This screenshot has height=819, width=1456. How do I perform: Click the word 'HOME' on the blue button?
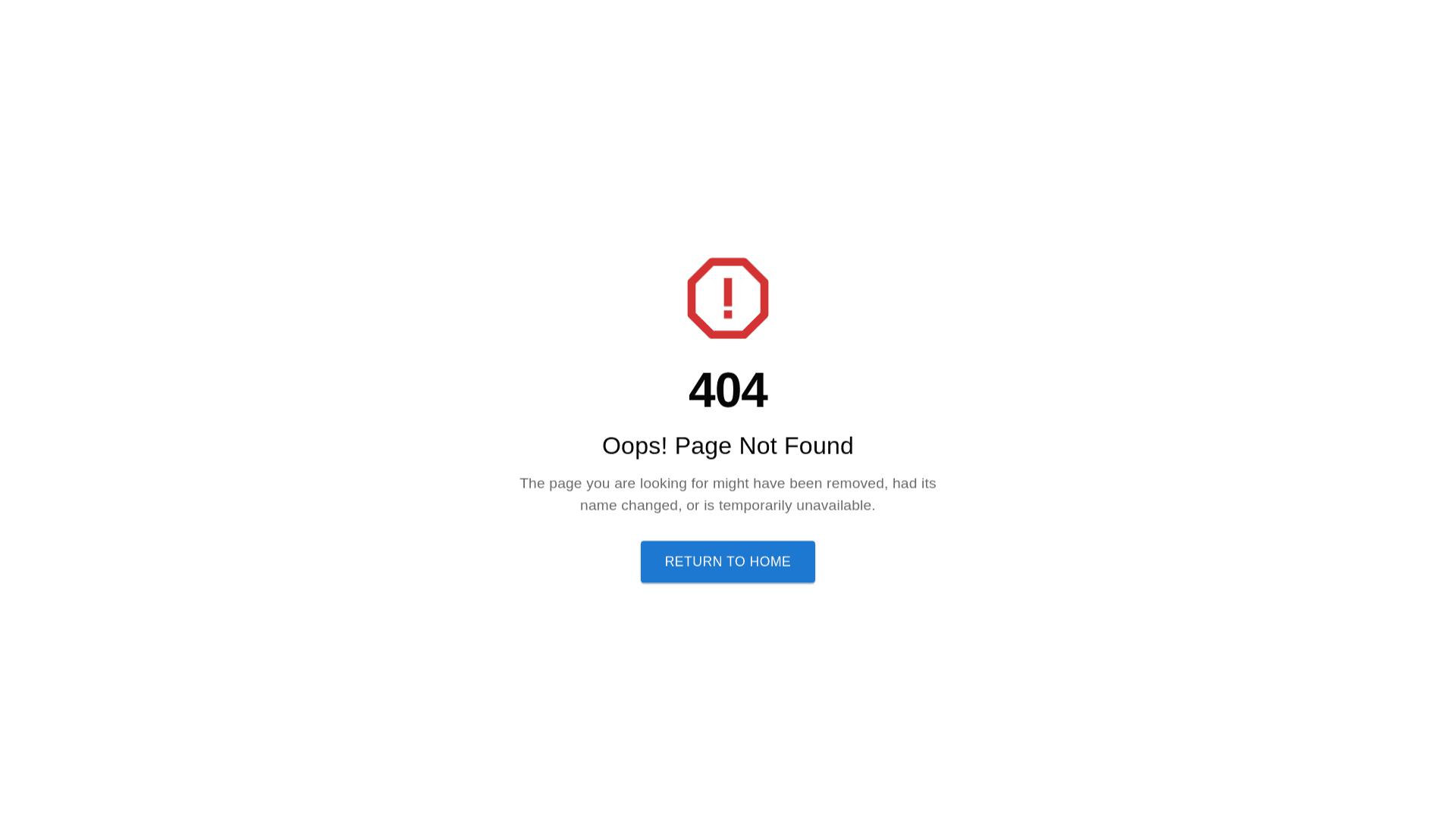click(x=770, y=562)
